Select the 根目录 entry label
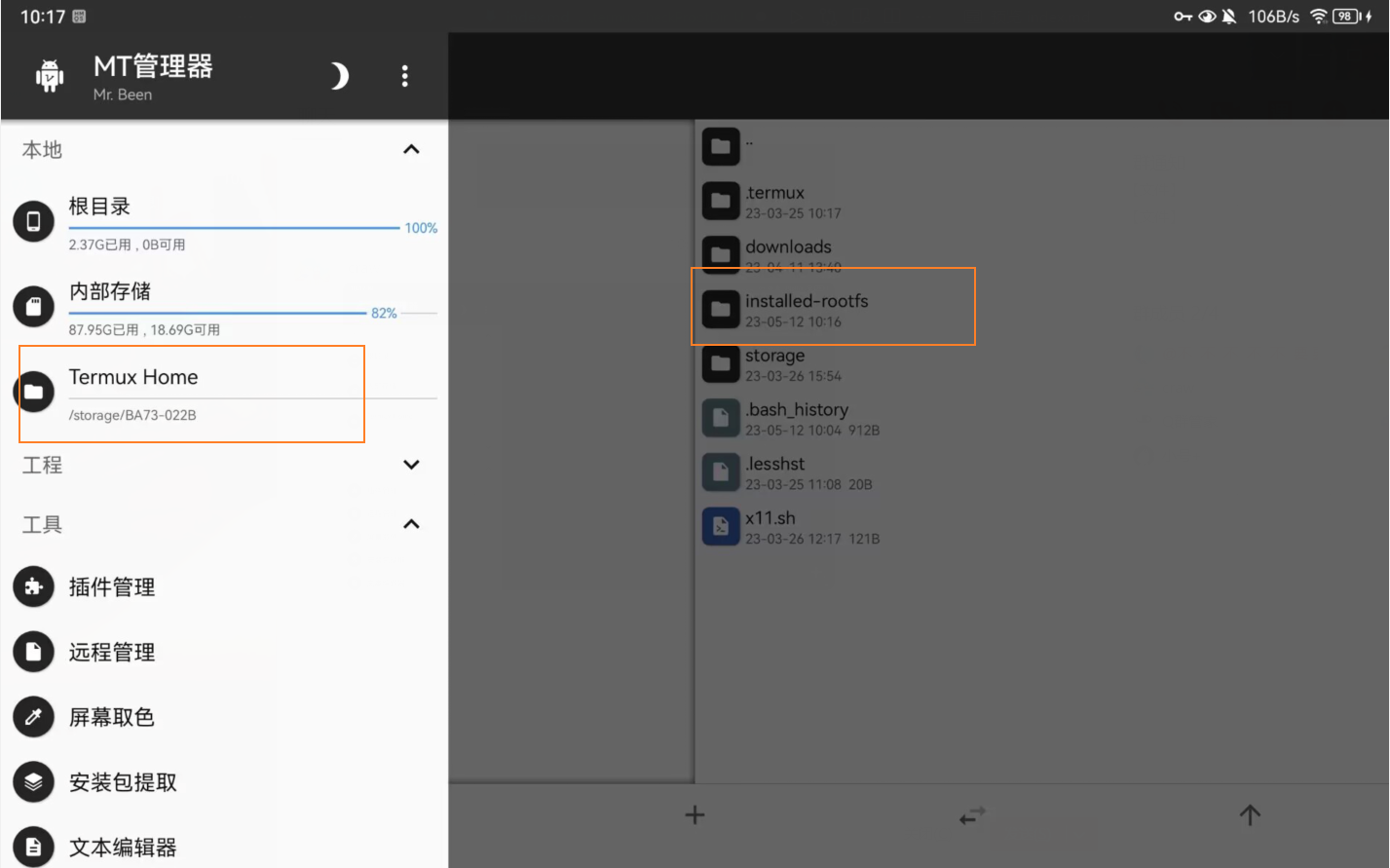The width and height of the screenshot is (1390, 868). 99,207
